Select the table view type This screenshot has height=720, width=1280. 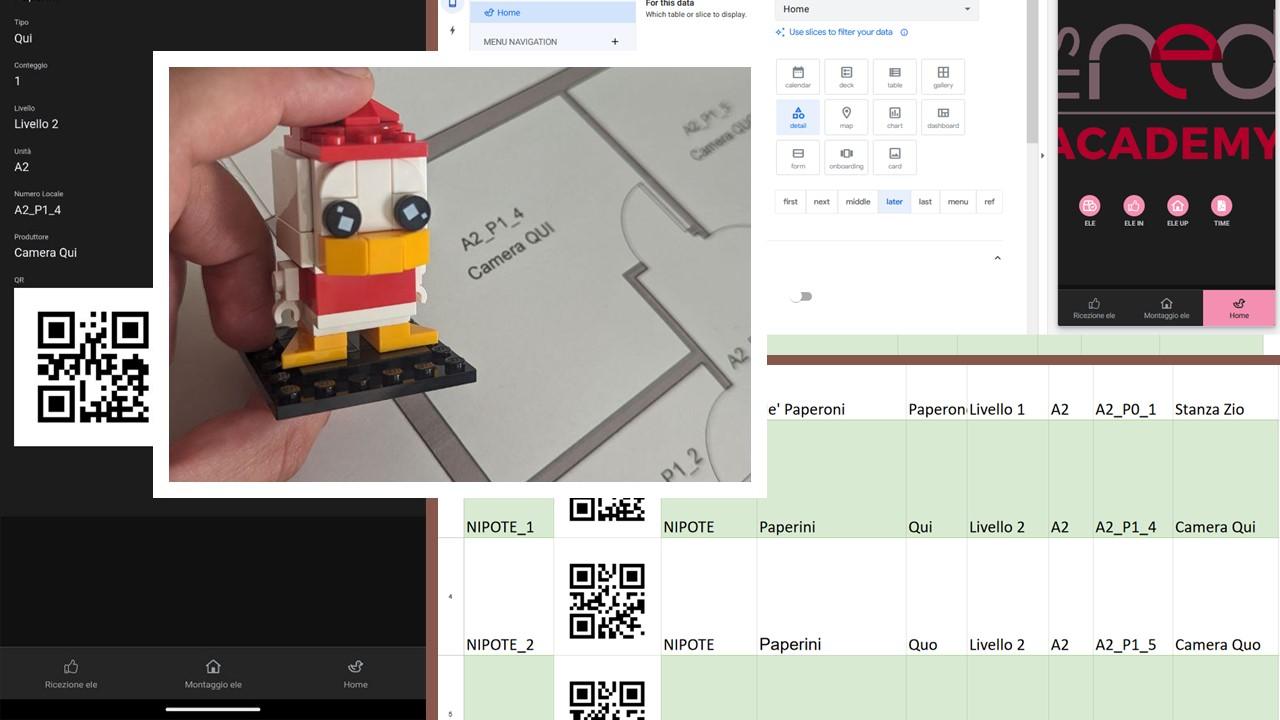[895, 77]
